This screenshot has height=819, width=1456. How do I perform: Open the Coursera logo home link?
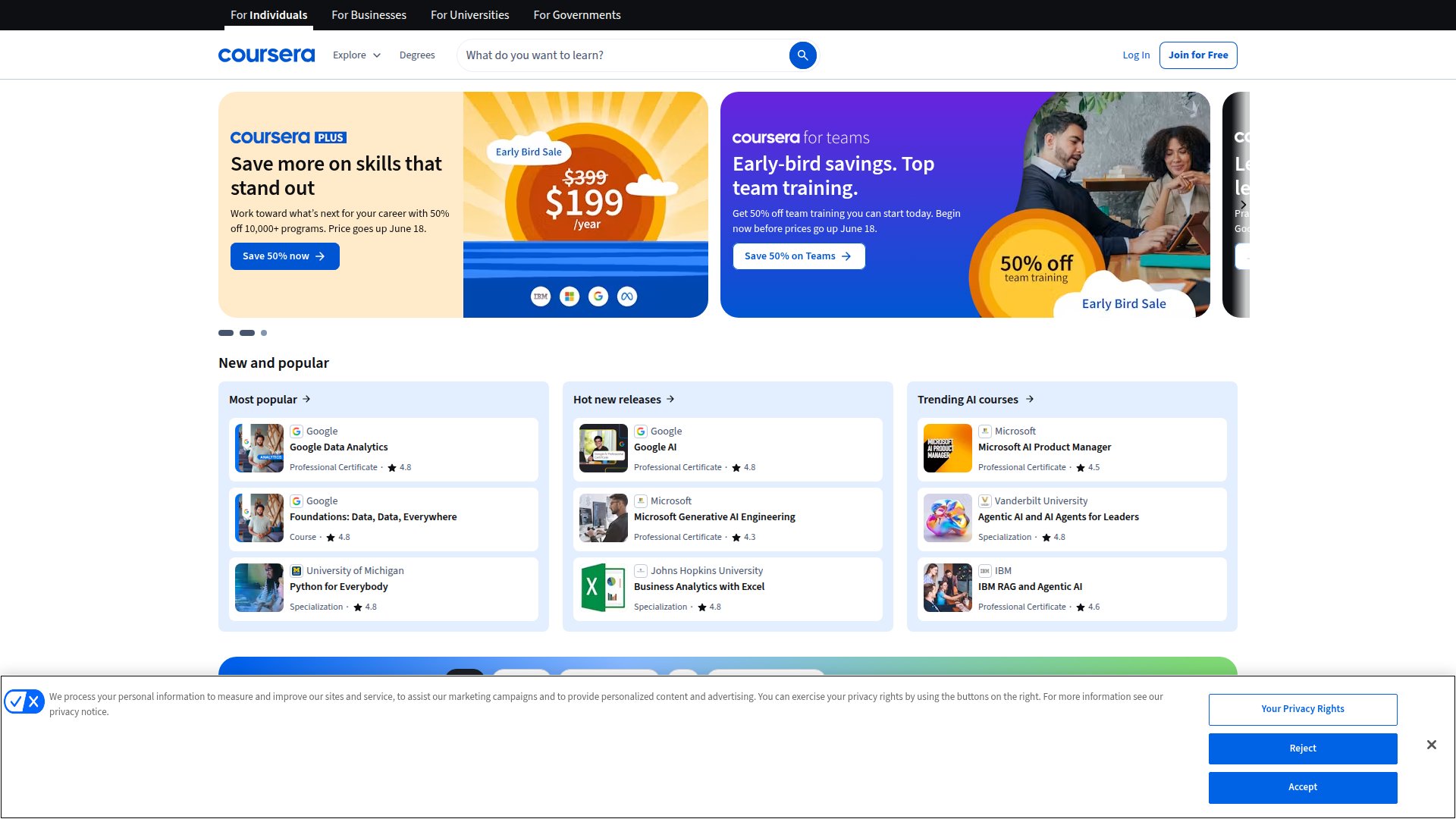coord(266,55)
